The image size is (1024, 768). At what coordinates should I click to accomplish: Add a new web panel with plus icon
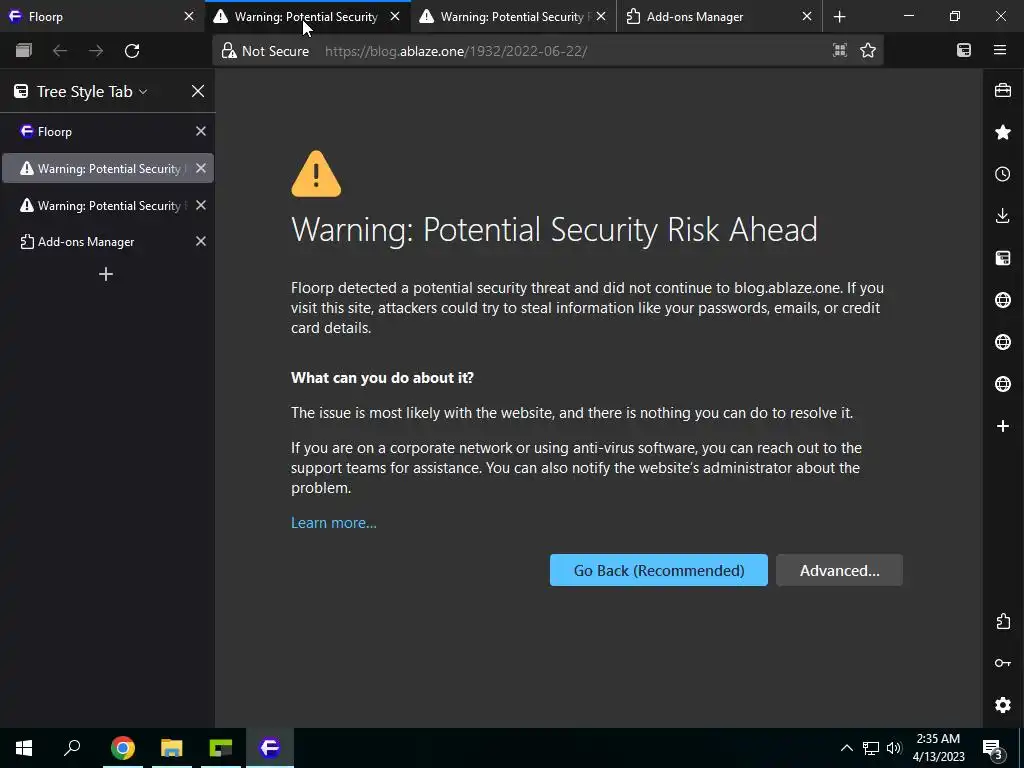tap(1003, 426)
